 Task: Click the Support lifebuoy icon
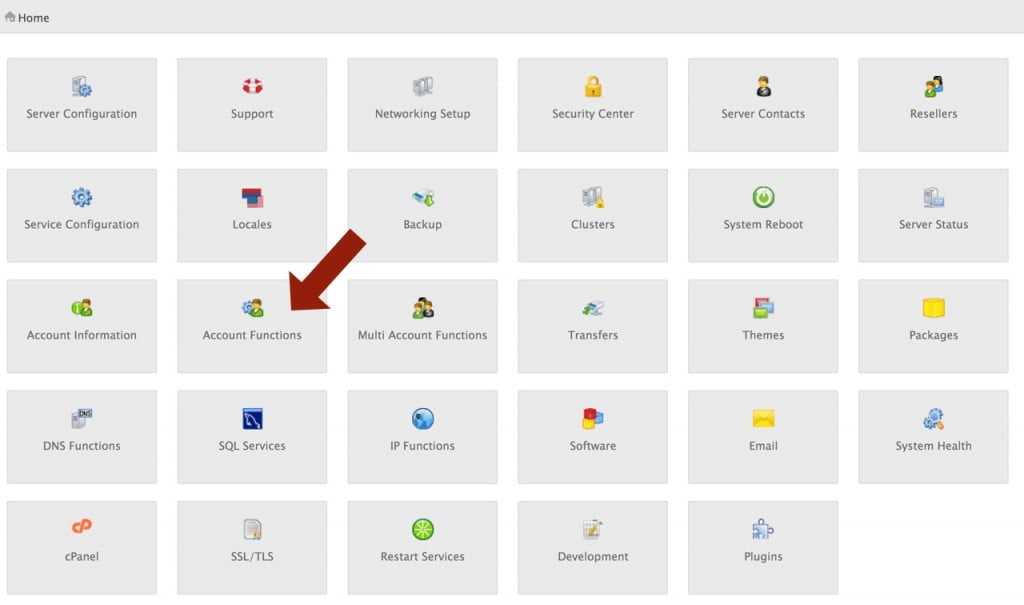(252, 86)
